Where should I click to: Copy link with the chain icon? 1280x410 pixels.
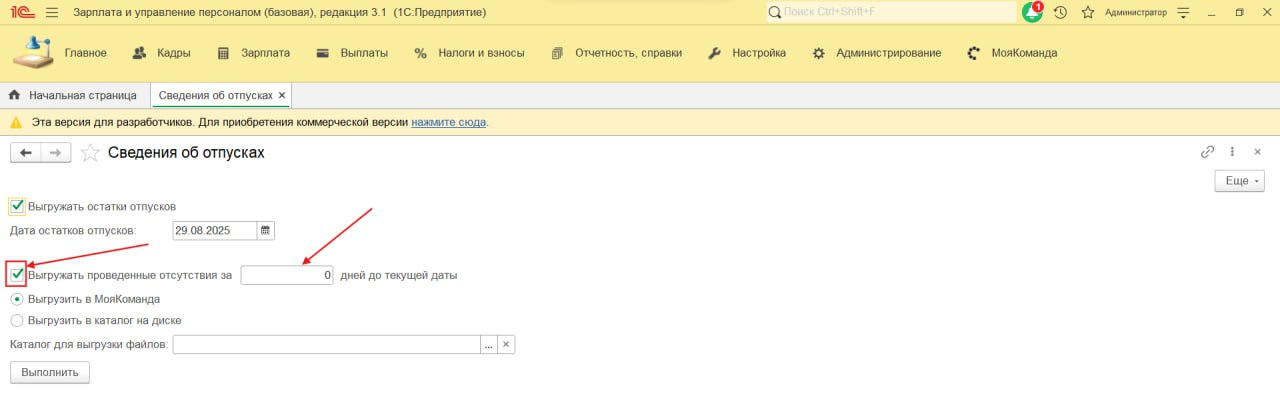(1207, 152)
